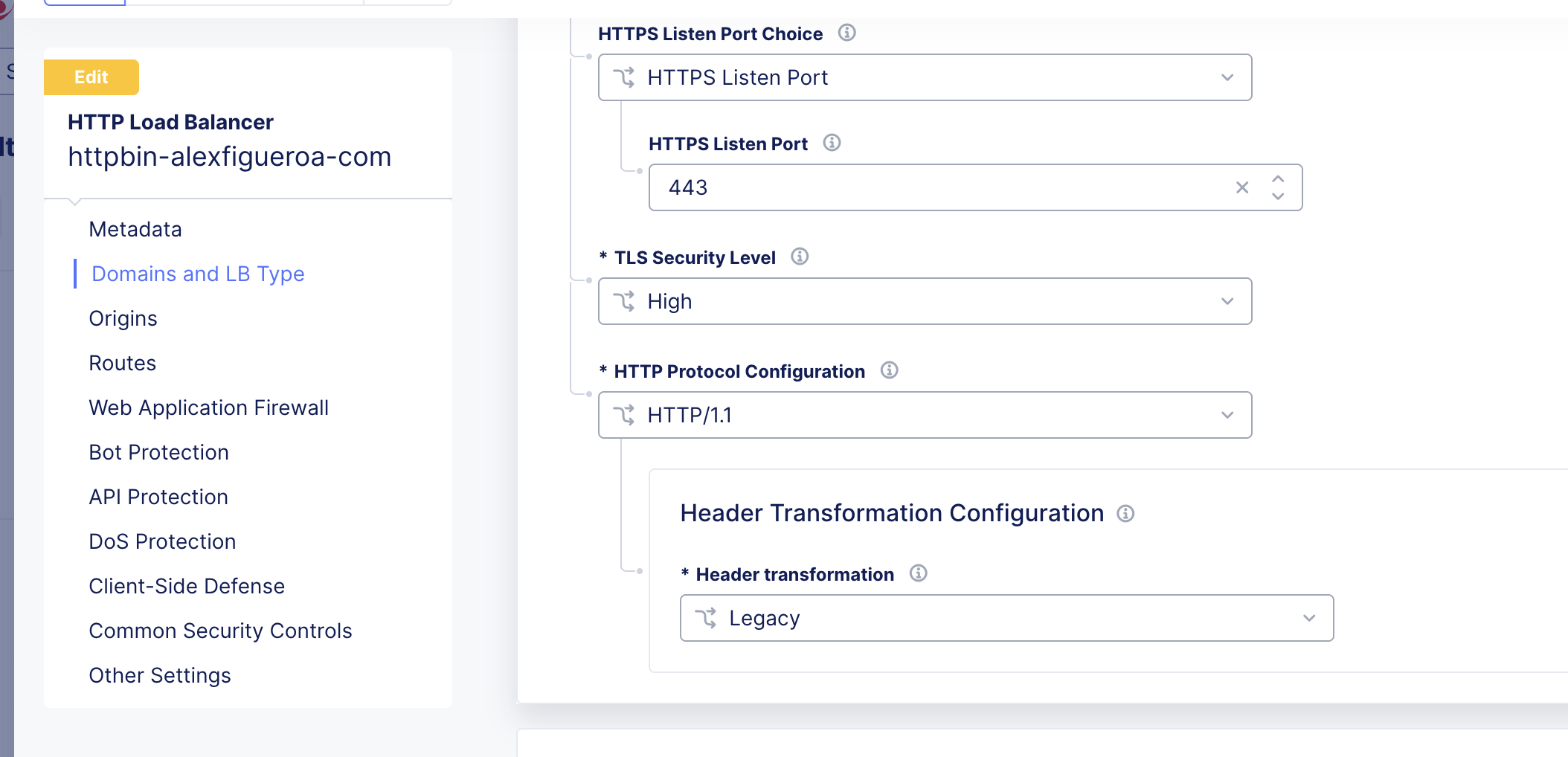Increment the port number with the up stepper

click(x=1278, y=179)
